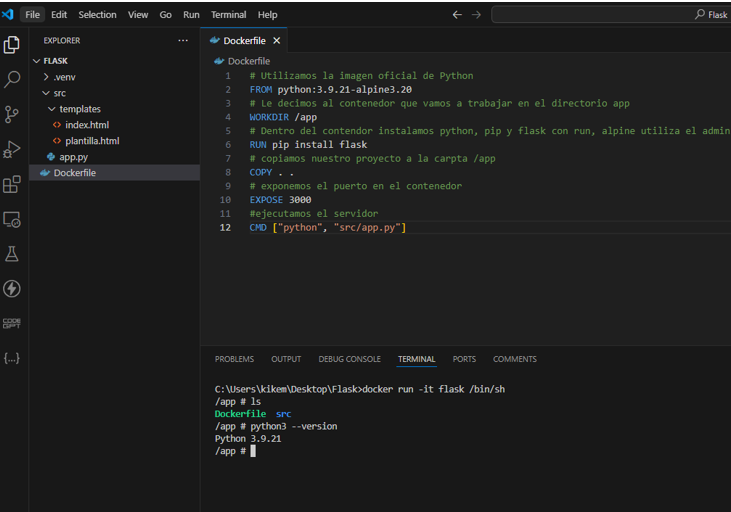Screen dimensions: 731x512
Task: Open the Terminal menu
Action: [228, 15]
